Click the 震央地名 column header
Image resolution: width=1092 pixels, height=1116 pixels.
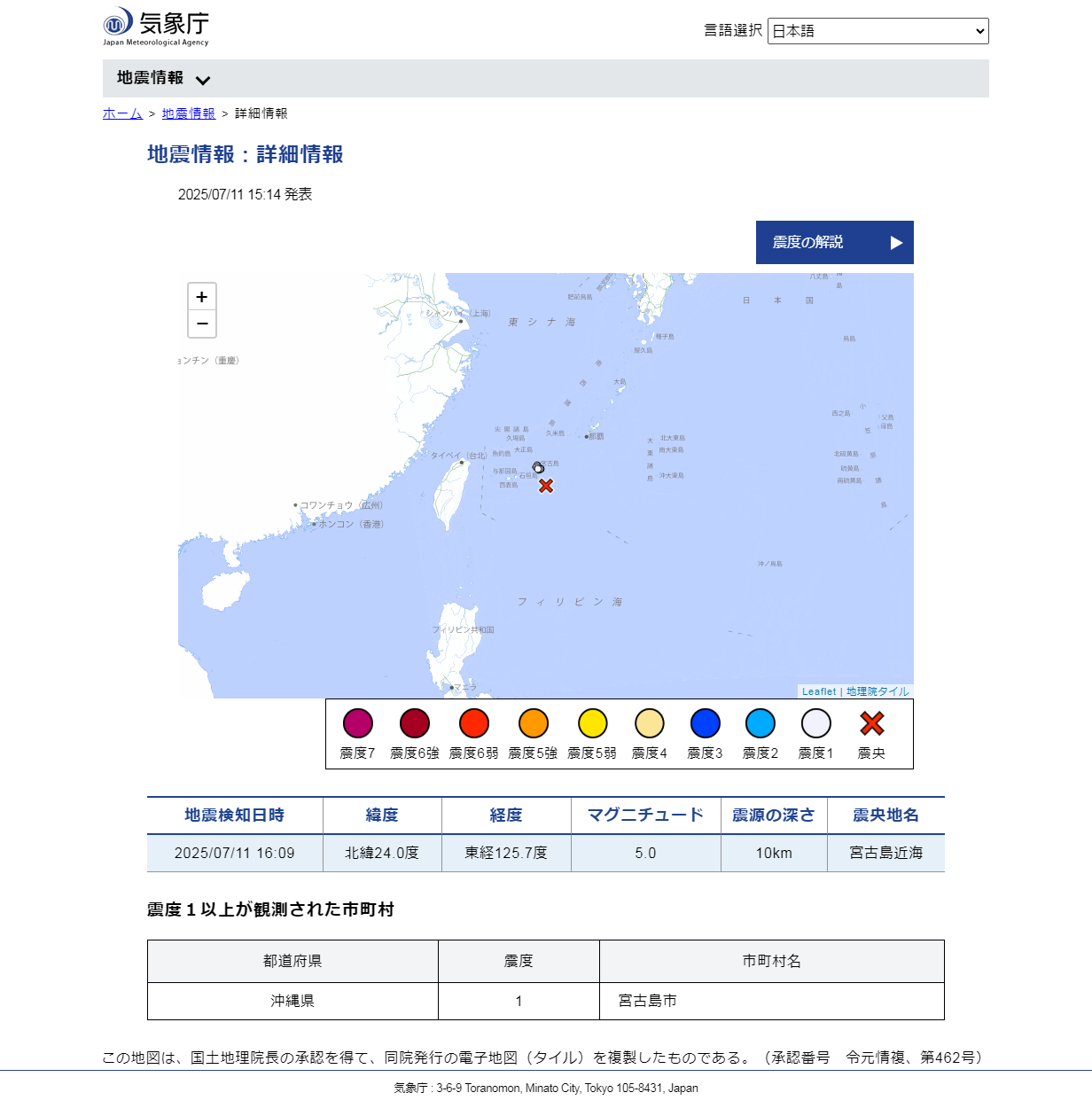[886, 816]
